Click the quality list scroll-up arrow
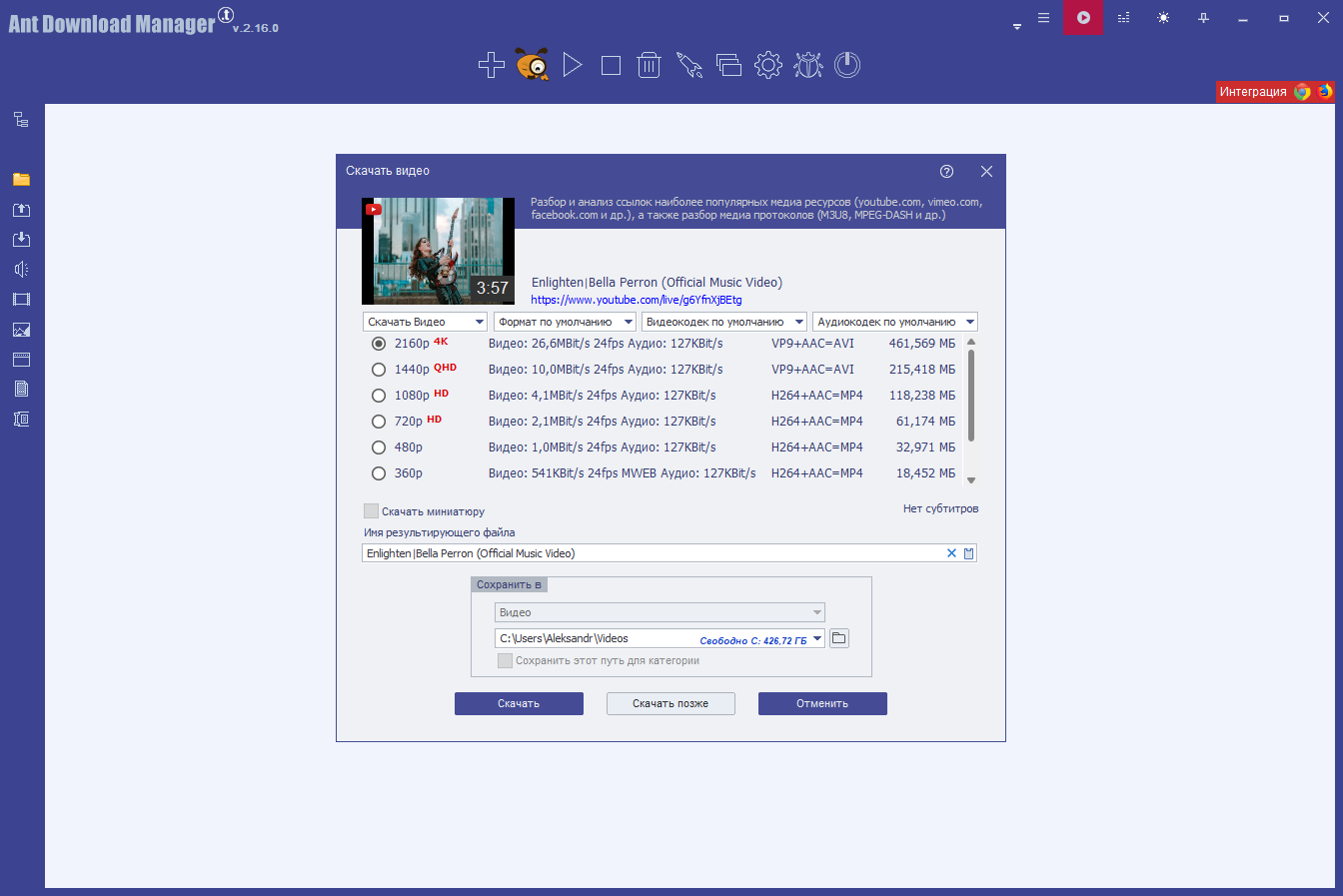Screen dimensions: 1343x896 tap(971, 343)
